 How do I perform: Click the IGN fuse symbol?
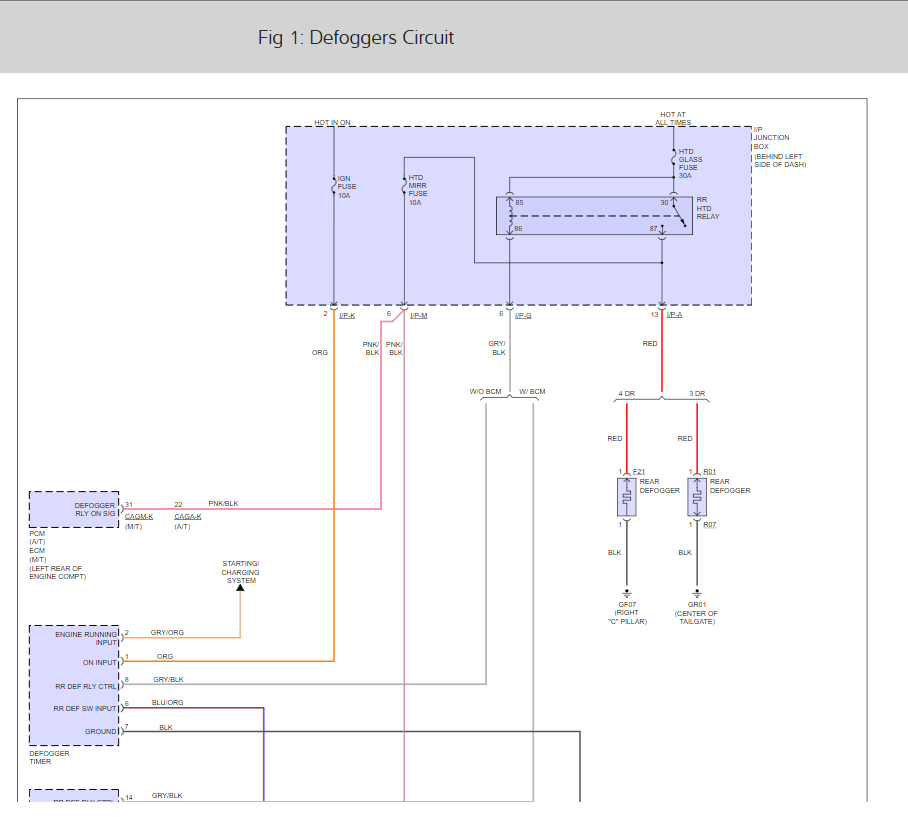pyautogui.click(x=334, y=186)
